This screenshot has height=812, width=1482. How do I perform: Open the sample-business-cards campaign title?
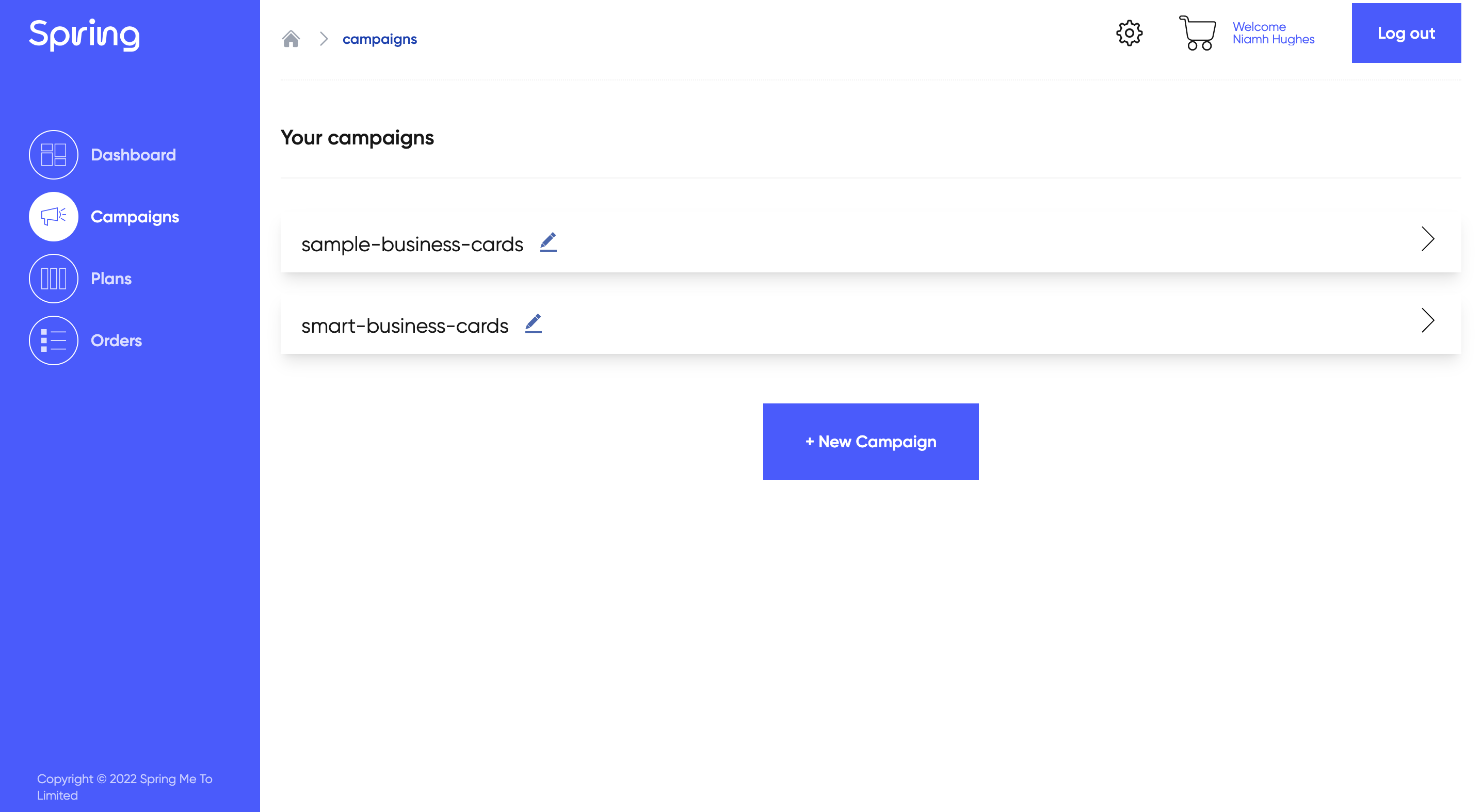tap(412, 245)
